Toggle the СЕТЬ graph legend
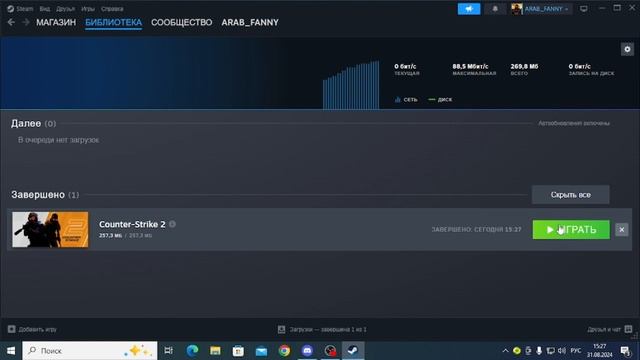This screenshot has height=360, width=640. [x=406, y=100]
